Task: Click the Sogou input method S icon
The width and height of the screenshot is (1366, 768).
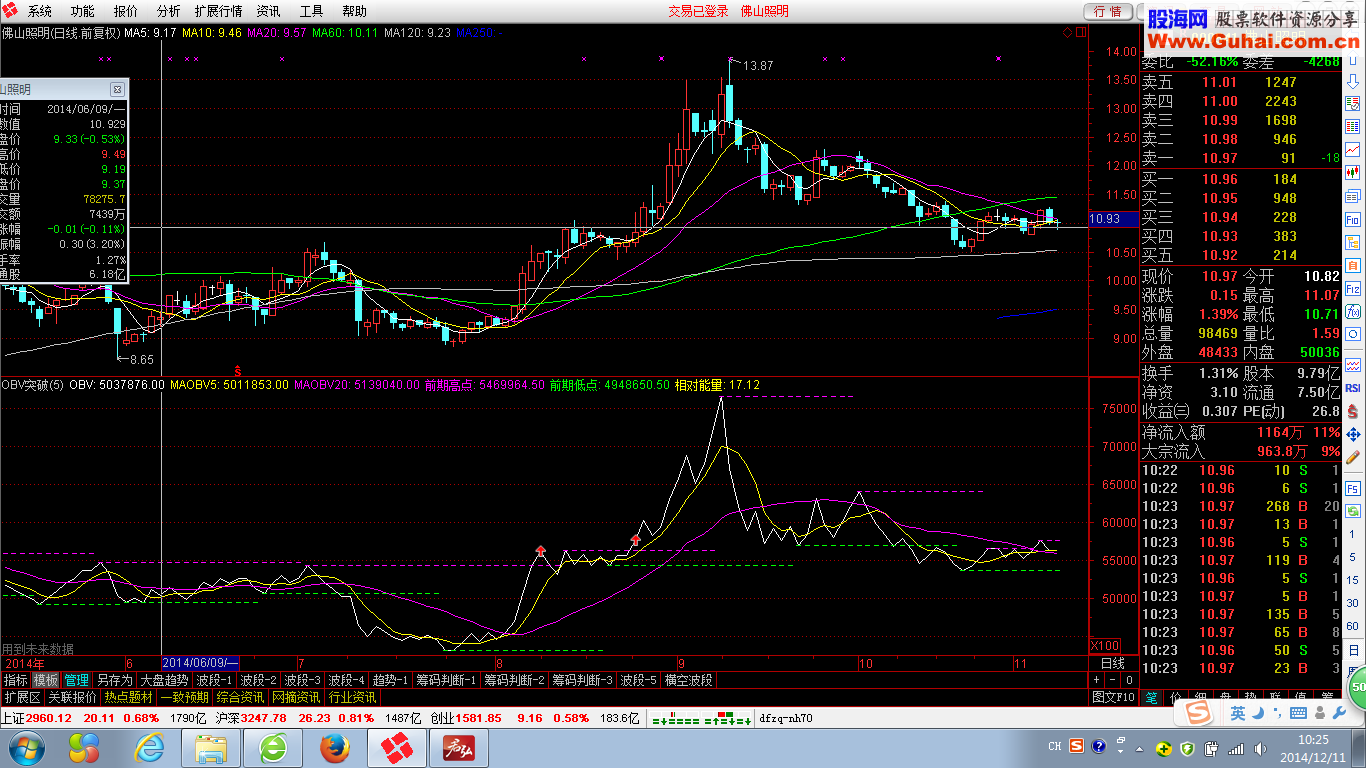Action: pos(1199,713)
